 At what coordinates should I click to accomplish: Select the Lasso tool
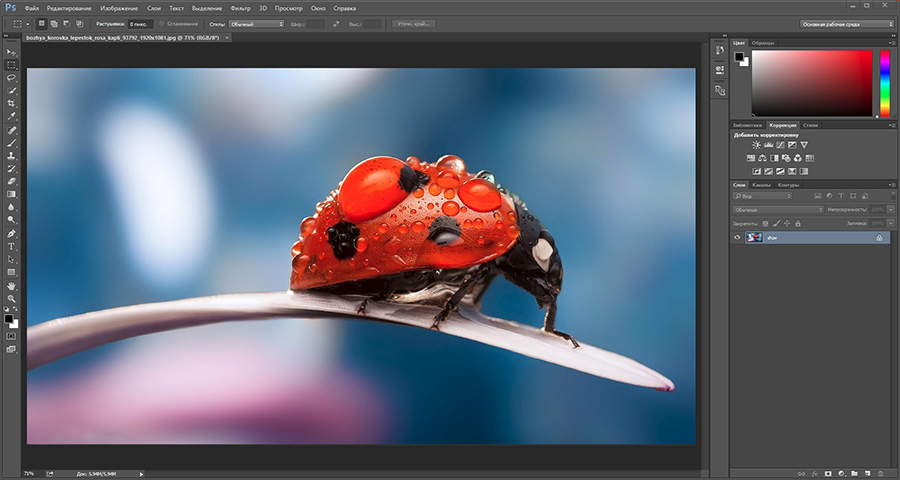11,78
